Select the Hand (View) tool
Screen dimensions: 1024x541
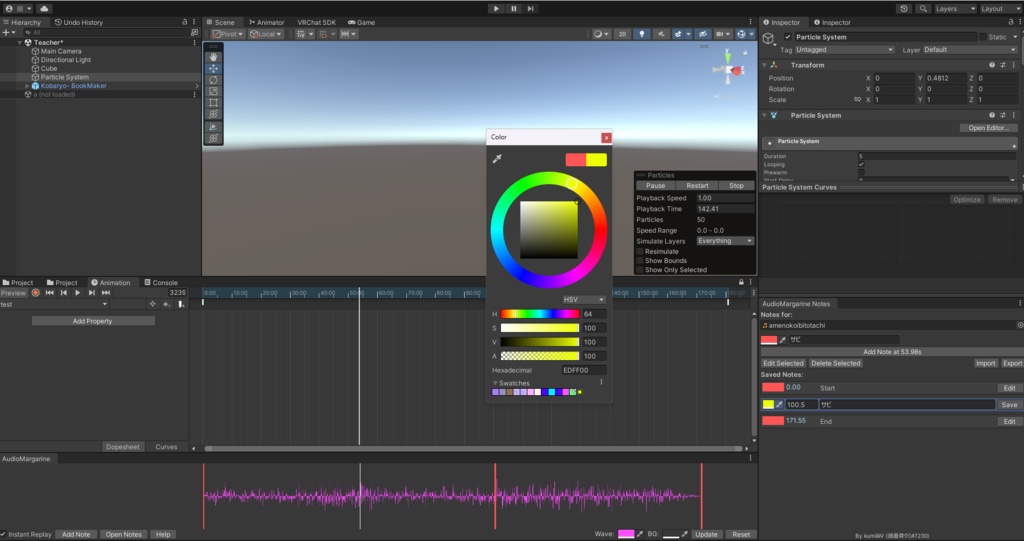(213, 57)
